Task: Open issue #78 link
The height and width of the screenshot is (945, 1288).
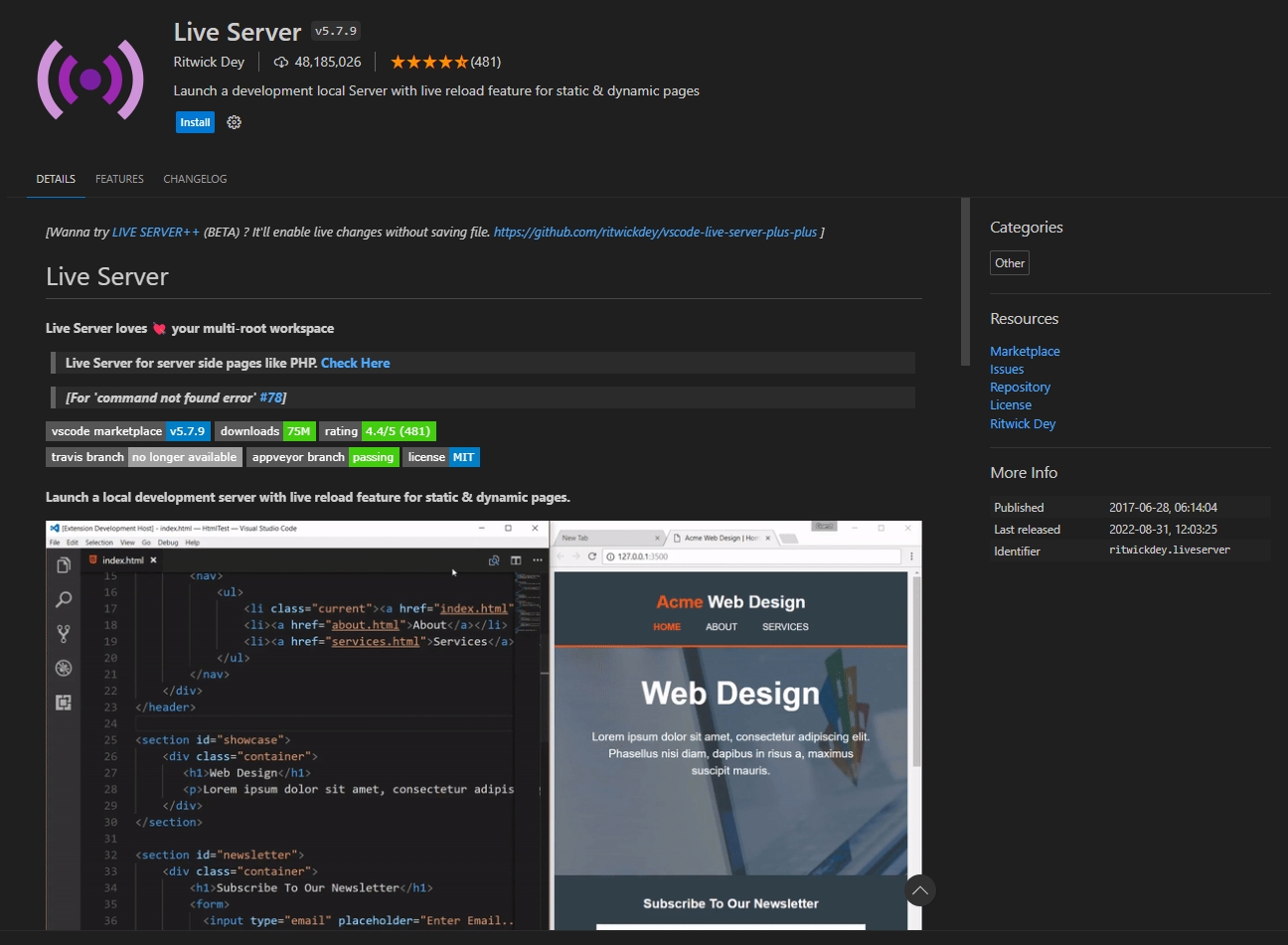Action: tap(270, 397)
